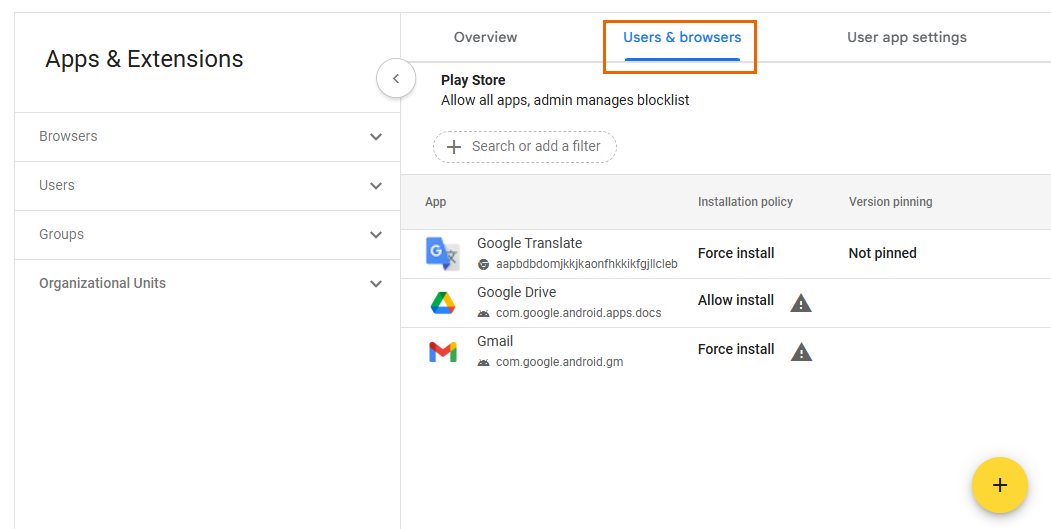Viewport: 1051px width, 529px height.
Task: Click warning triangle in the Gmail row
Action: point(801,351)
